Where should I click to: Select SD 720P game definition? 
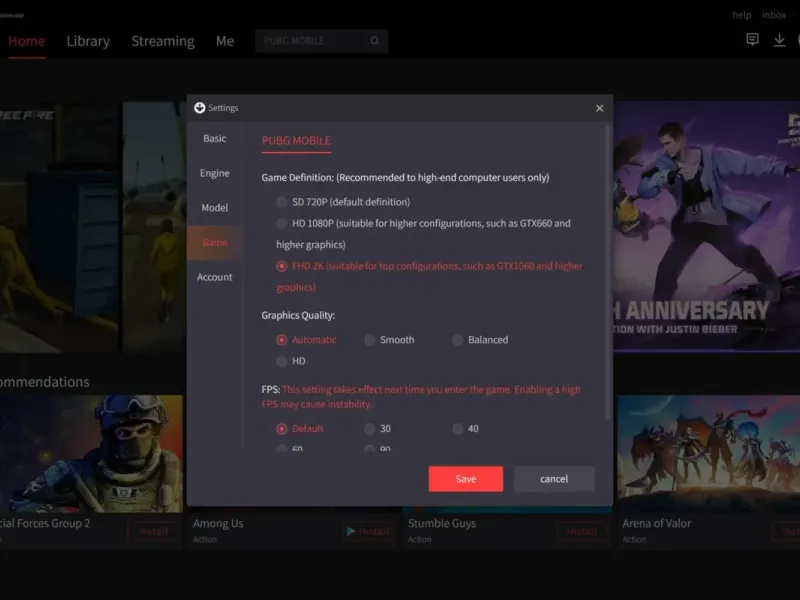[281, 202]
